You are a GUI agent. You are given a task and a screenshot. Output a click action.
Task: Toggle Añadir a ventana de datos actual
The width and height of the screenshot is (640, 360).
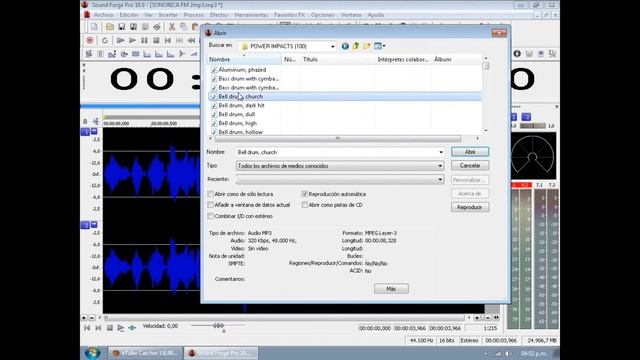tap(211, 205)
